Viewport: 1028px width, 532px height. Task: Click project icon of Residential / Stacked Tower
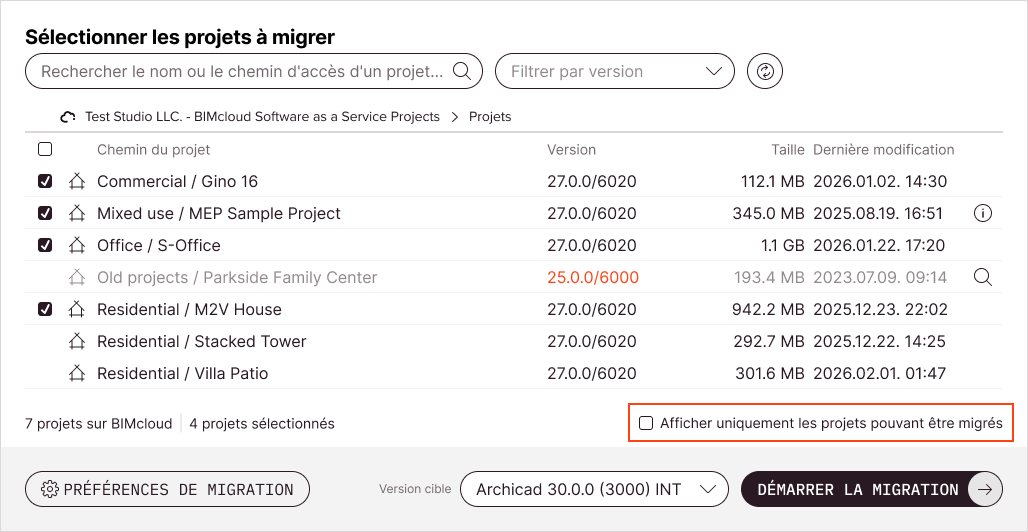[x=77, y=341]
